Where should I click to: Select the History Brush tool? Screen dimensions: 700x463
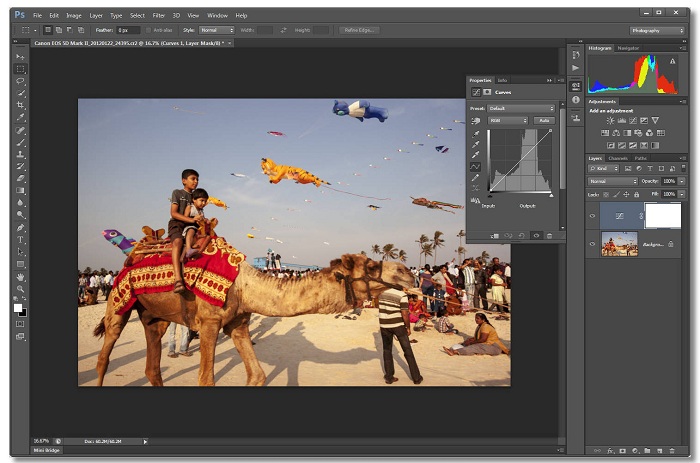(x=20, y=167)
